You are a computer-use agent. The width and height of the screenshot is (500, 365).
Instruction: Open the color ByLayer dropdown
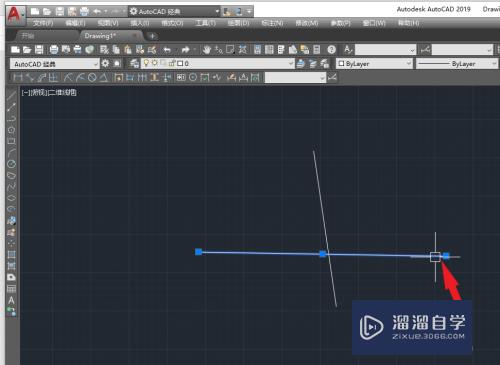point(374,64)
